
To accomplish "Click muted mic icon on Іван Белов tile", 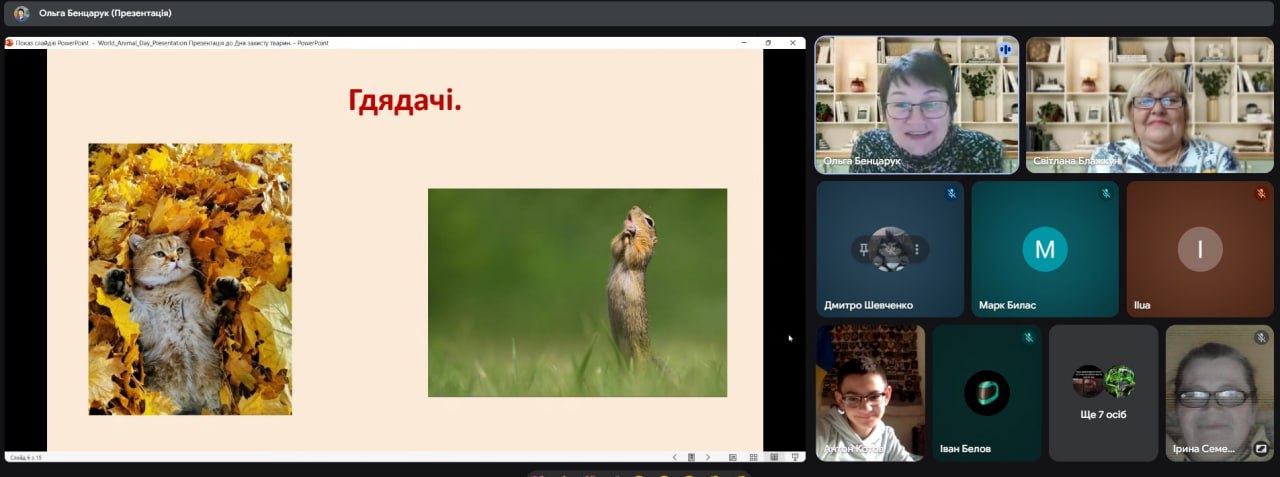I will 1028,338.
